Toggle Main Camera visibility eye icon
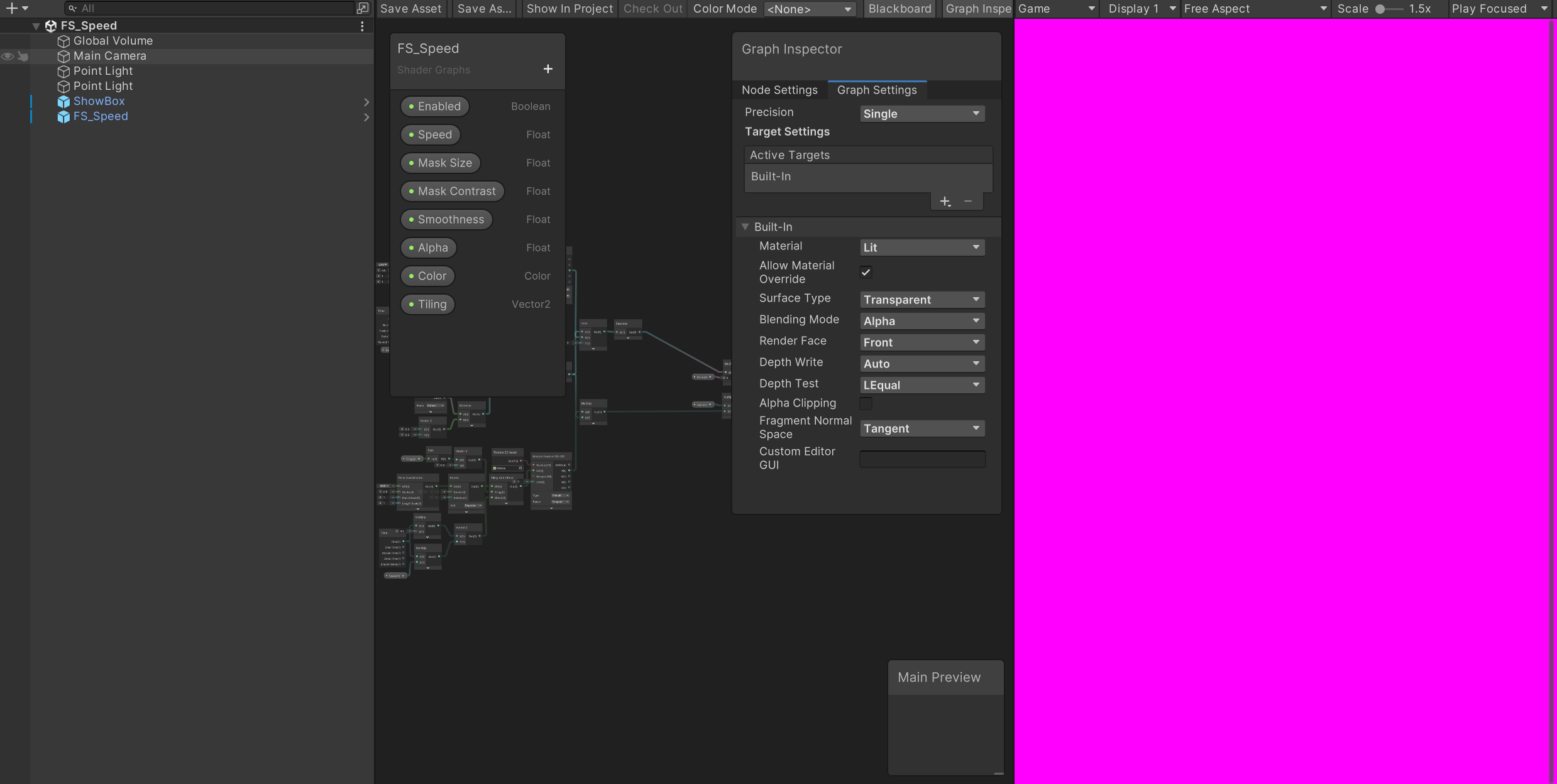 pos(8,56)
